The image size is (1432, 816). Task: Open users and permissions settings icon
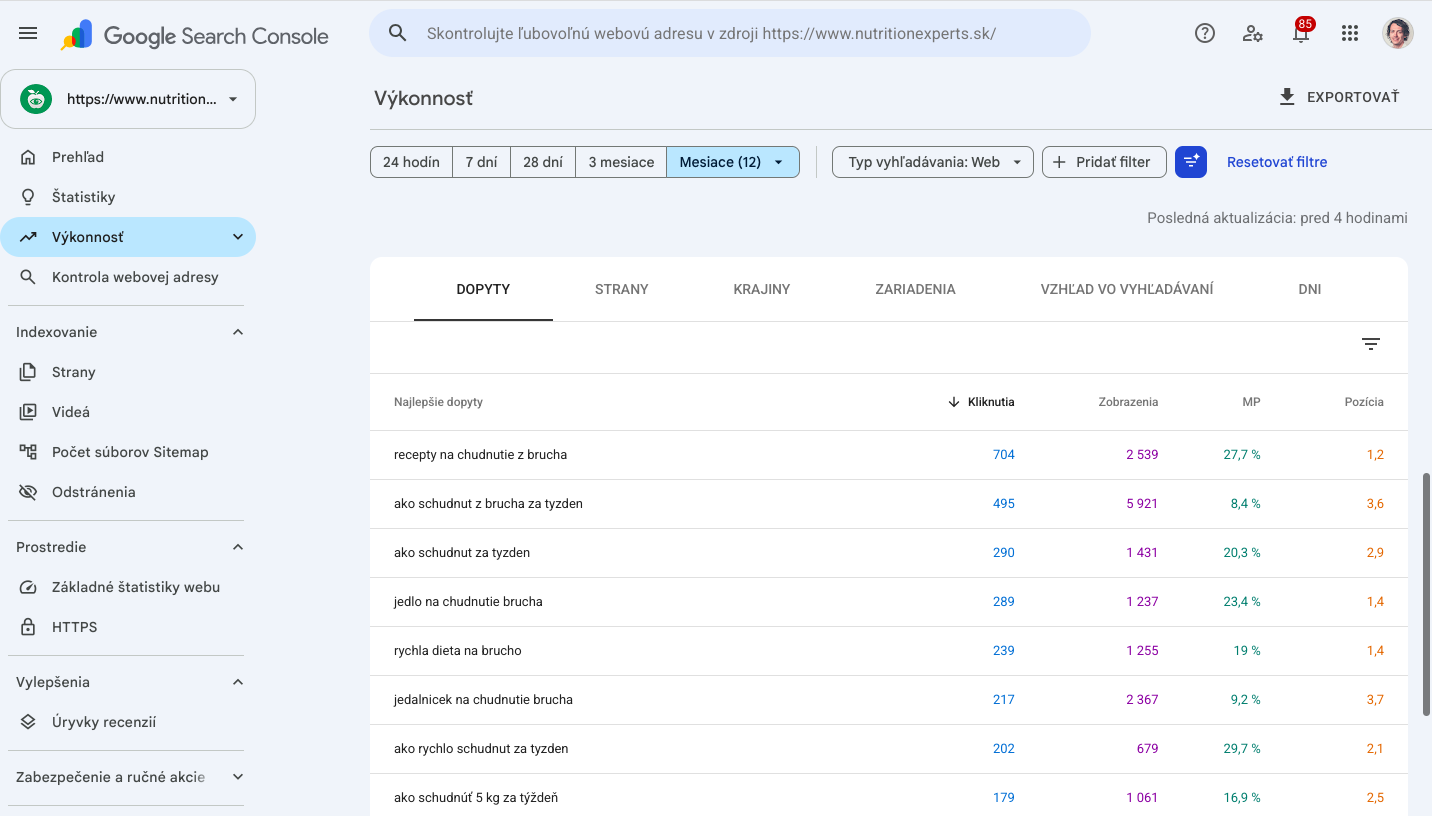1253,33
